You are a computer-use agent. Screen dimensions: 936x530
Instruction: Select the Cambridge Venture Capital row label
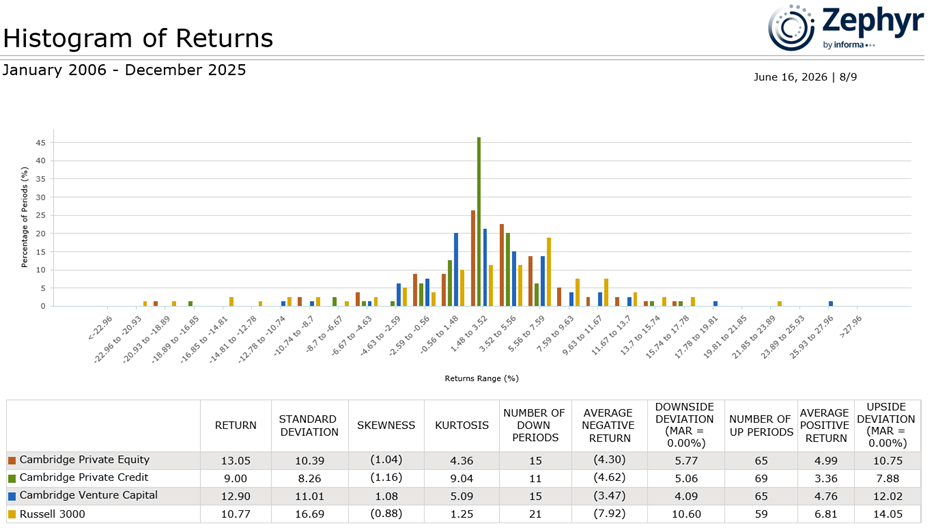(88, 495)
